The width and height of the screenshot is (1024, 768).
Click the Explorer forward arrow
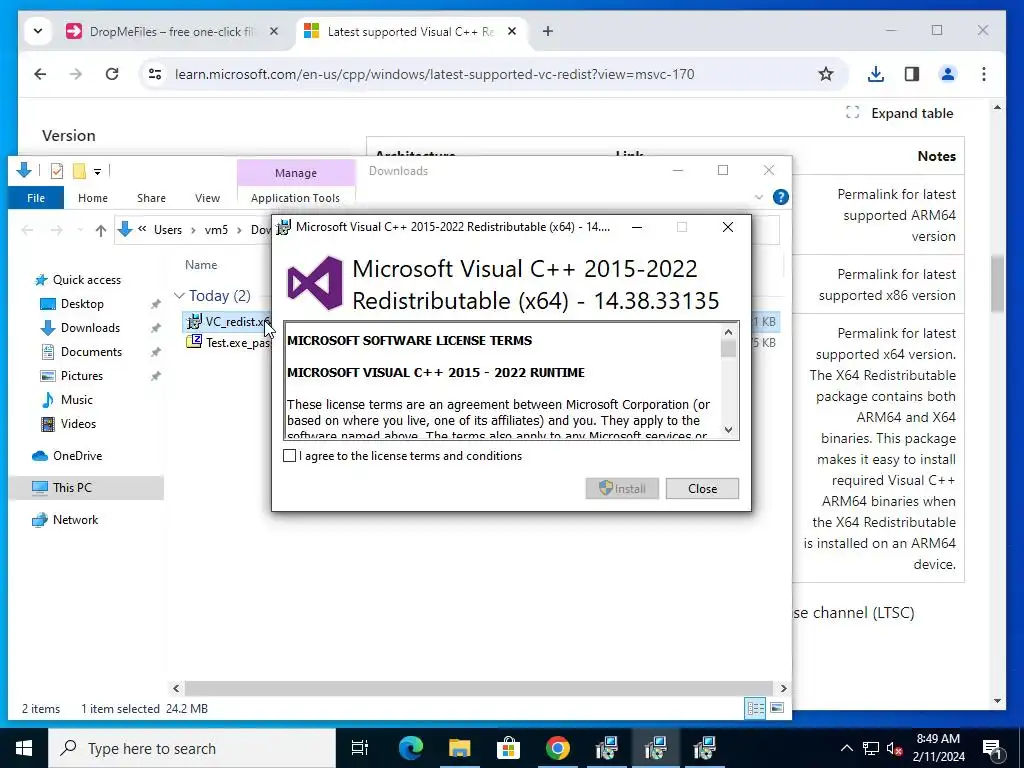(57, 230)
